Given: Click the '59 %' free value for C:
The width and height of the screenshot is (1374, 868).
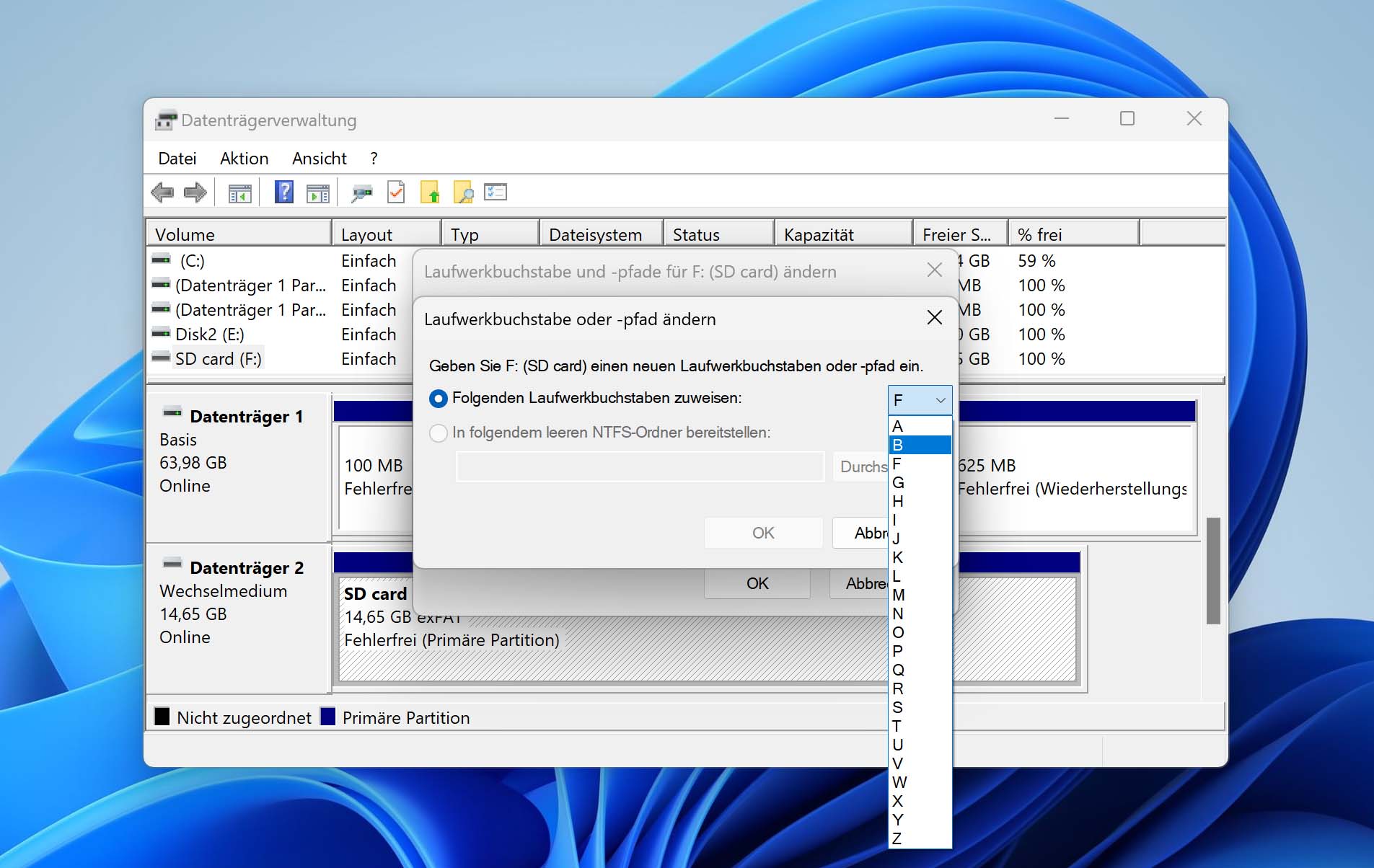Looking at the screenshot, I should (x=1036, y=260).
